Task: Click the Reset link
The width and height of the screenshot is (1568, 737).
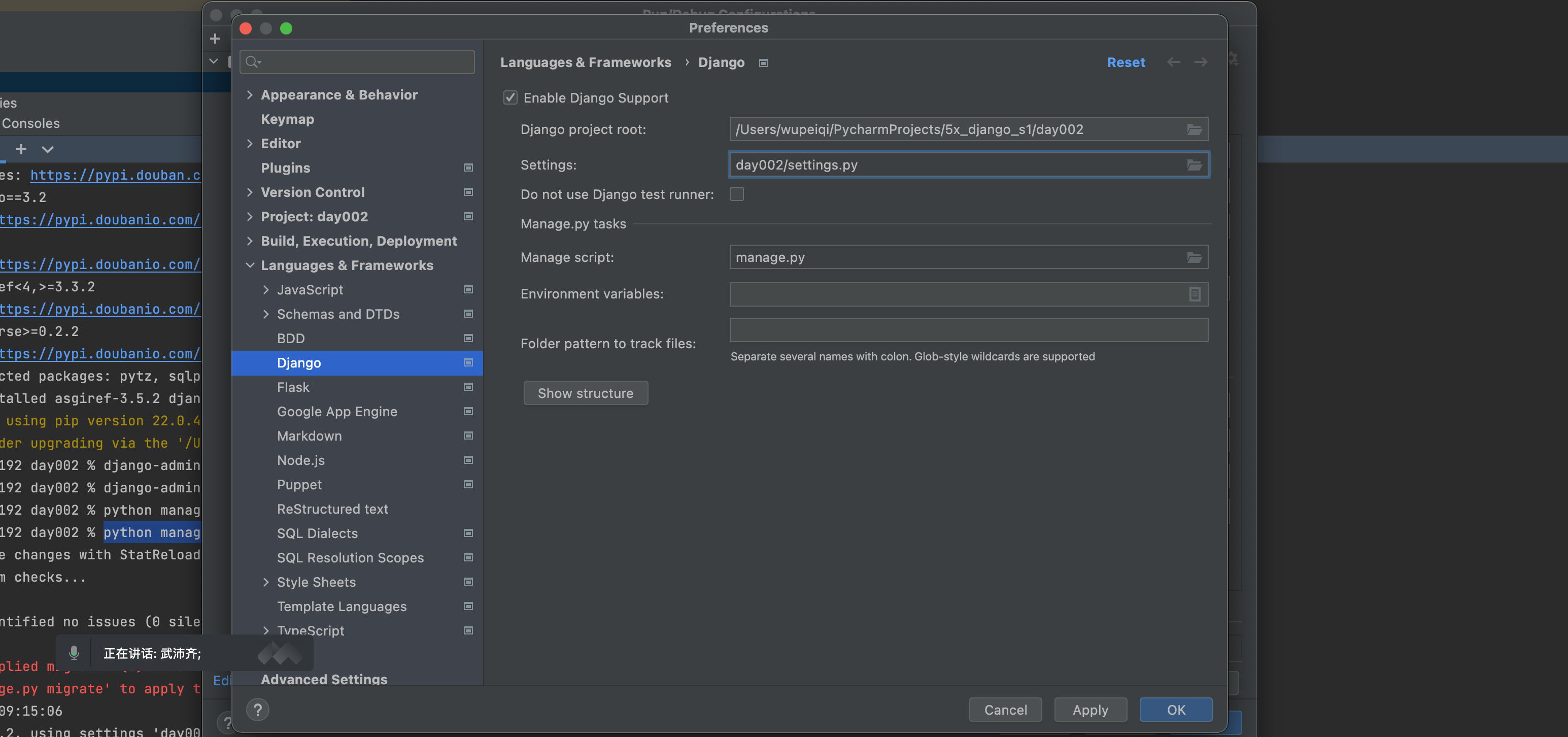Action: click(x=1126, y=62)
